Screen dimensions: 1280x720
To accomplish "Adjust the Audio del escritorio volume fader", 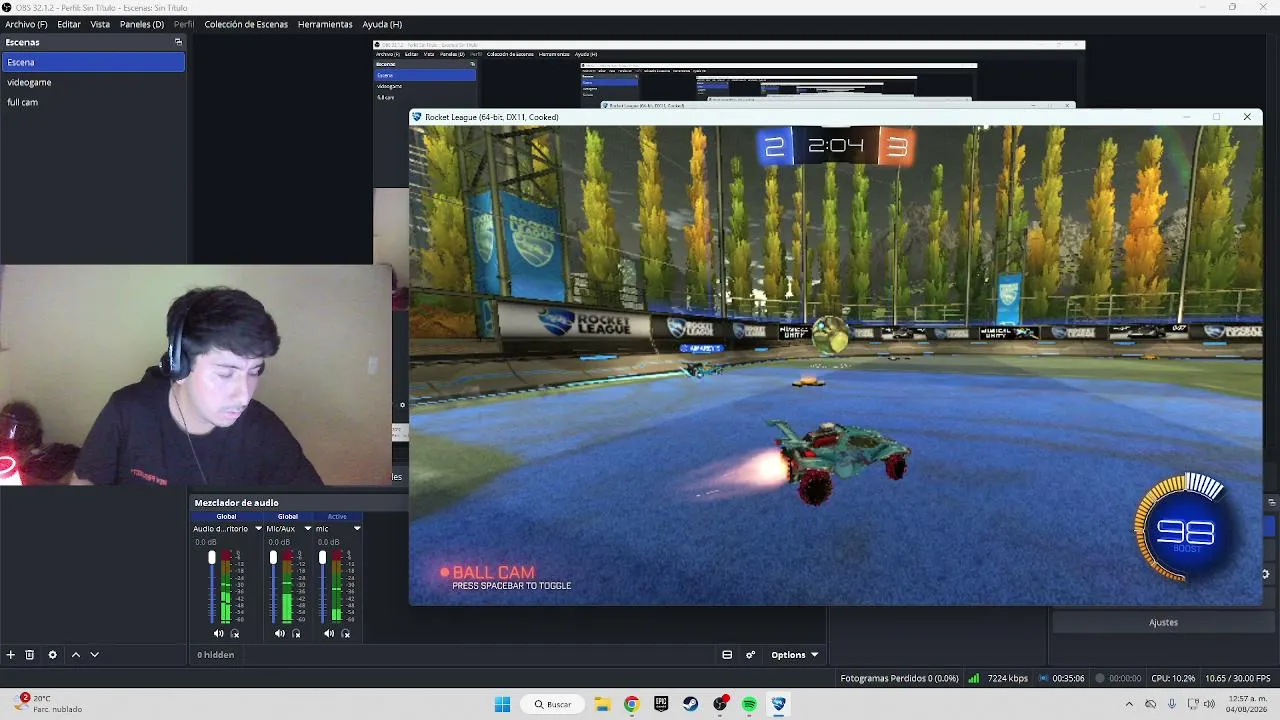I will [x=212, y=557].
